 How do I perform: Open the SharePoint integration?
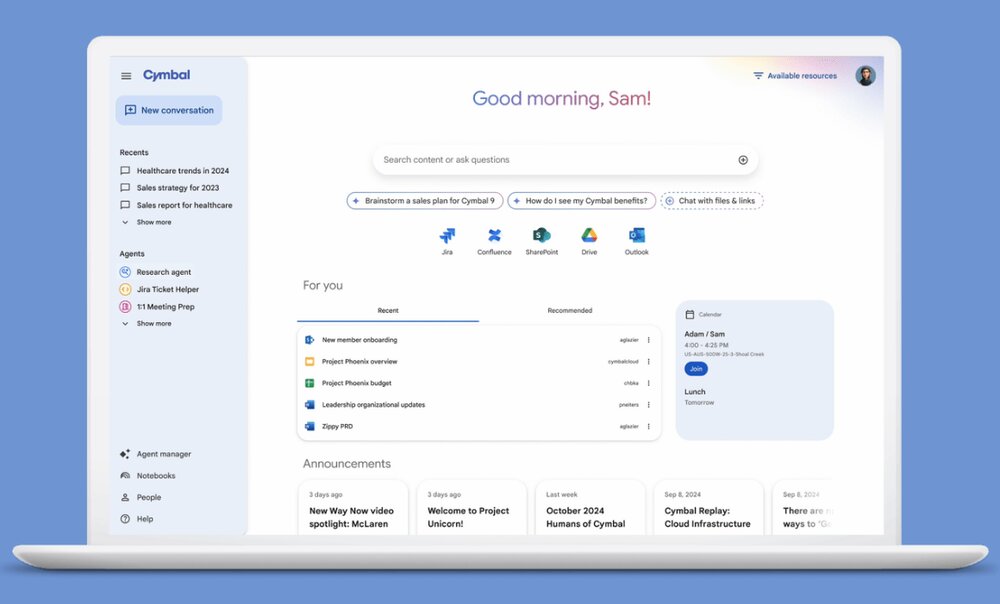click(541, 238)
